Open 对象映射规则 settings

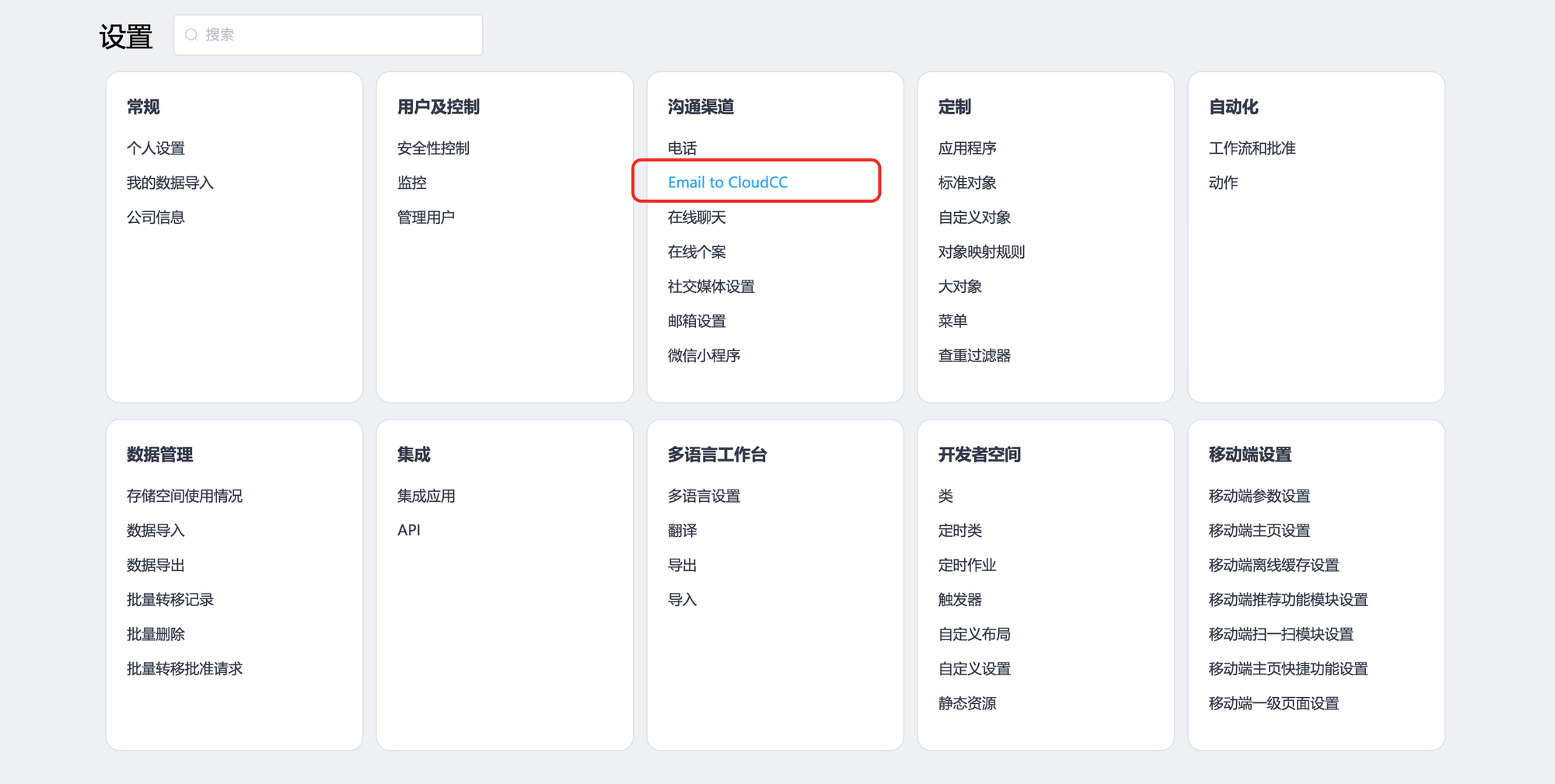(x=981, y=252)
